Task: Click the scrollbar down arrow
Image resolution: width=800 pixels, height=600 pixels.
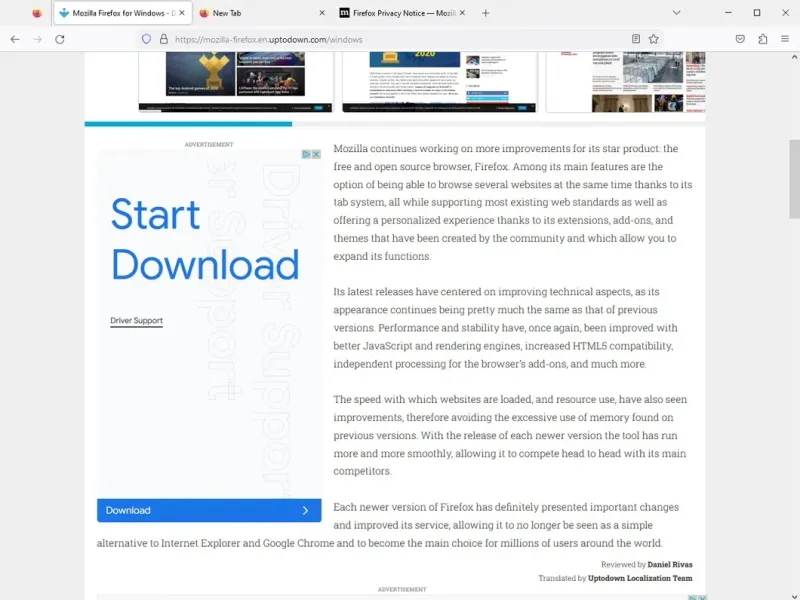Action: tap(794, 595)
